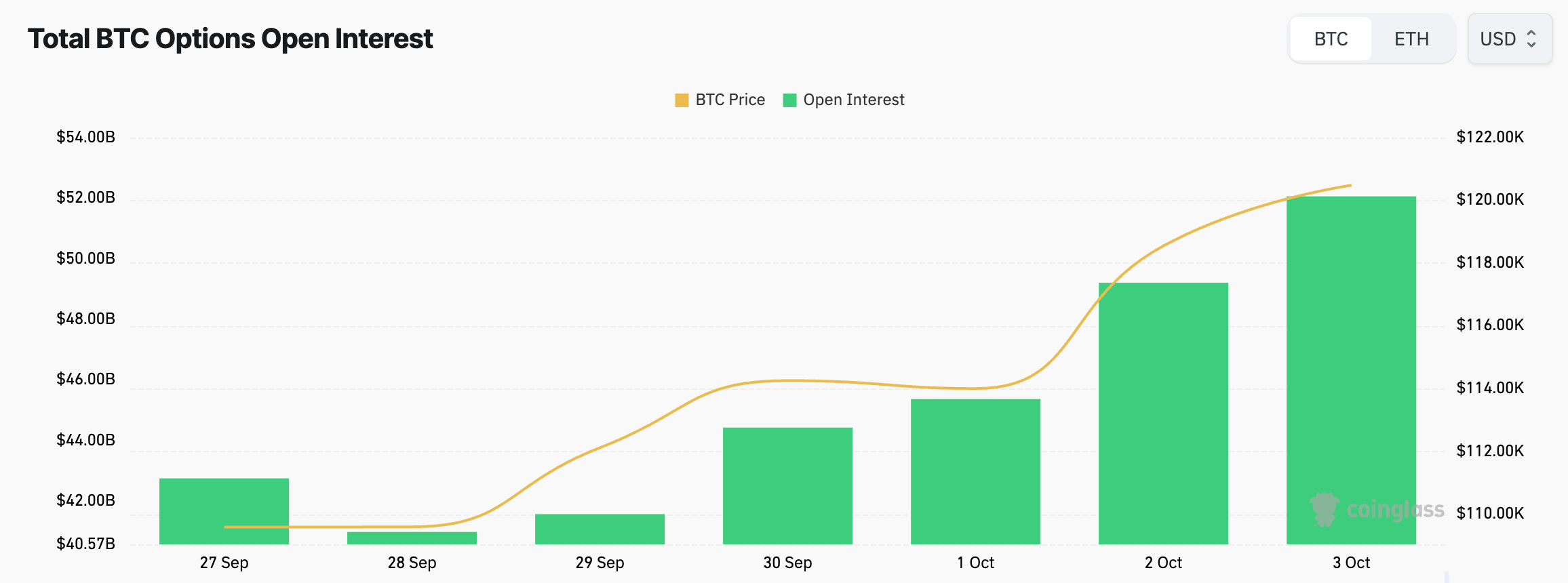The image size is (1568, 583).
Task: Click the yellow BTC Price legend square
Action: [x=681, y=99]
